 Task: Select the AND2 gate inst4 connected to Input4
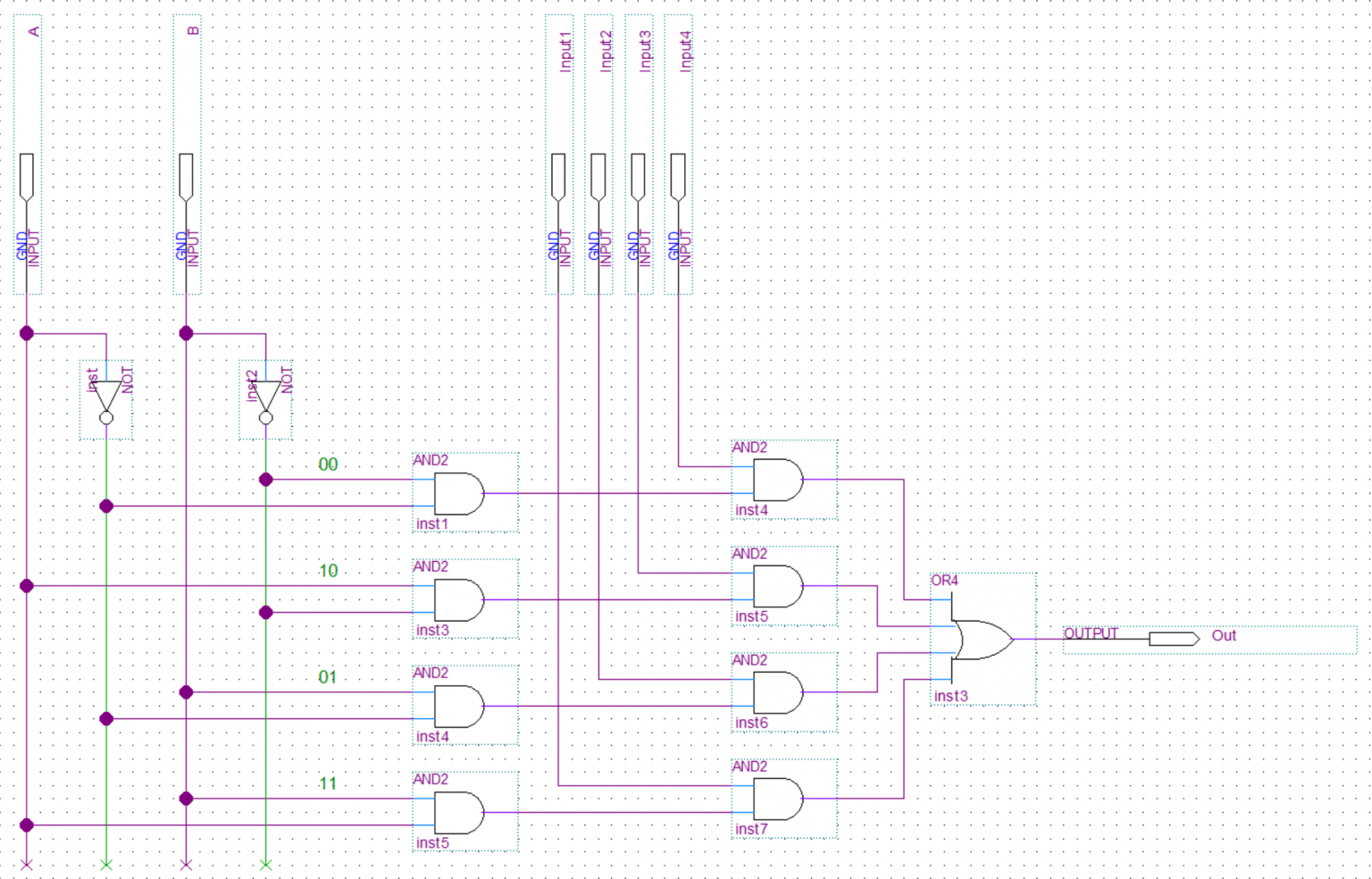[777, 480]
